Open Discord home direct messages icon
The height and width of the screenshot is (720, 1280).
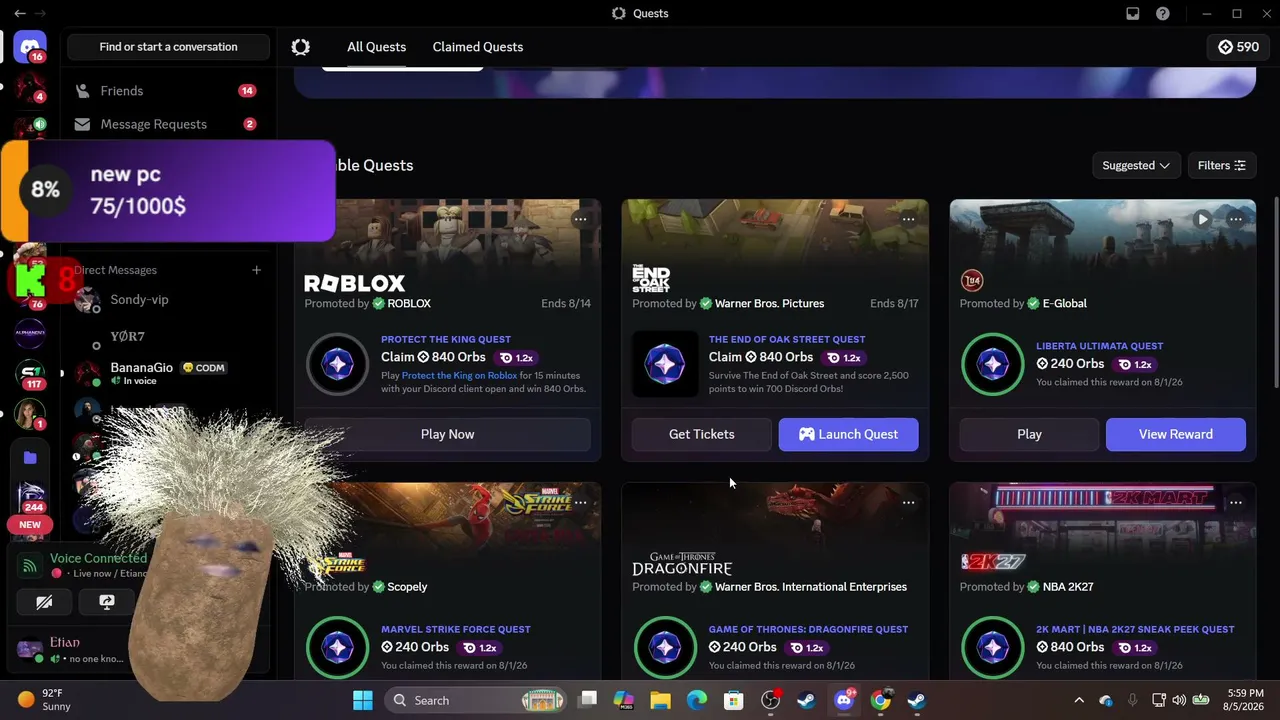(x=30, y=47)
